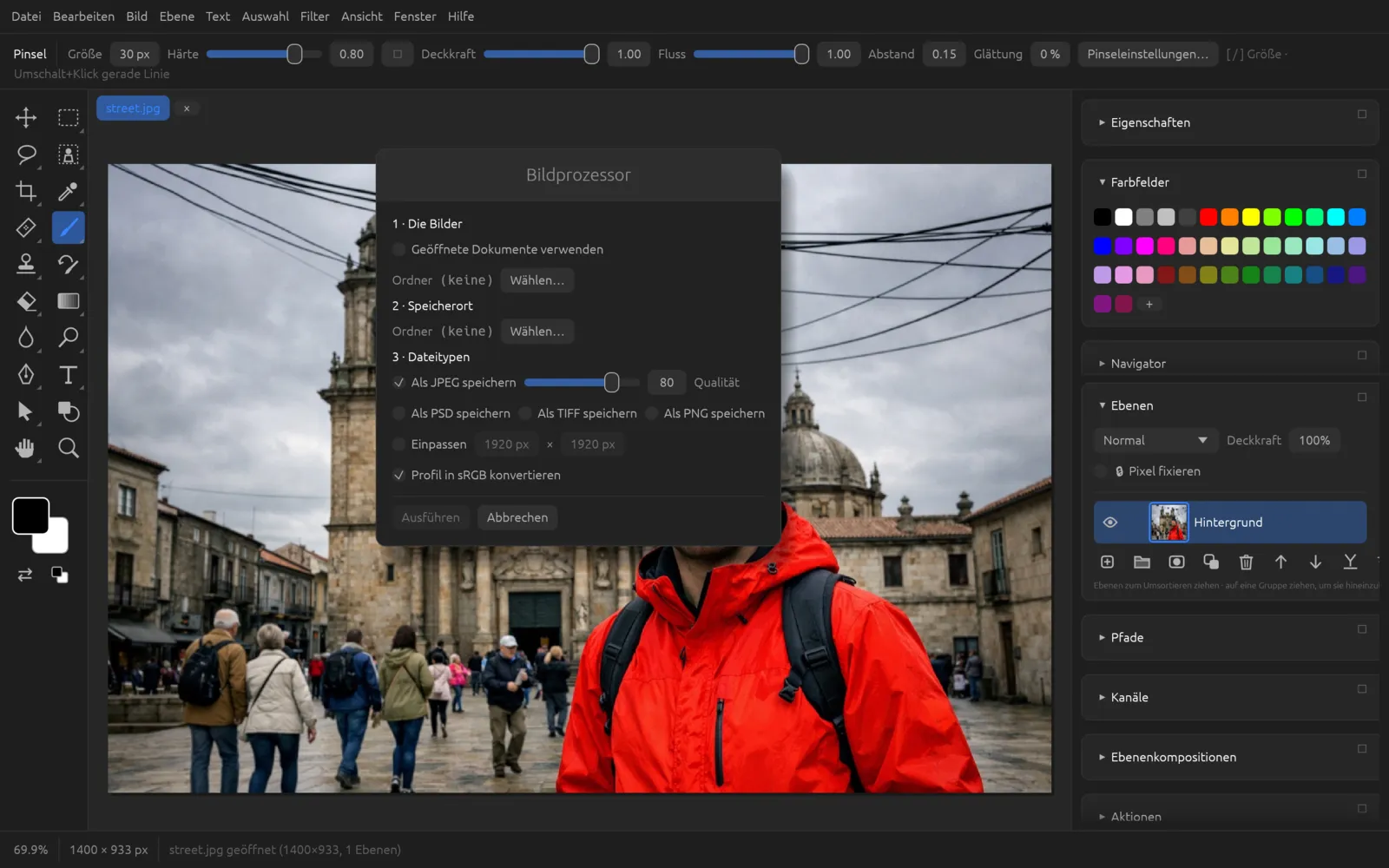The width and height of the screenshot is (1389, 868).
Task: Pick the Lasso tool
Action: [x=26, y=155]
